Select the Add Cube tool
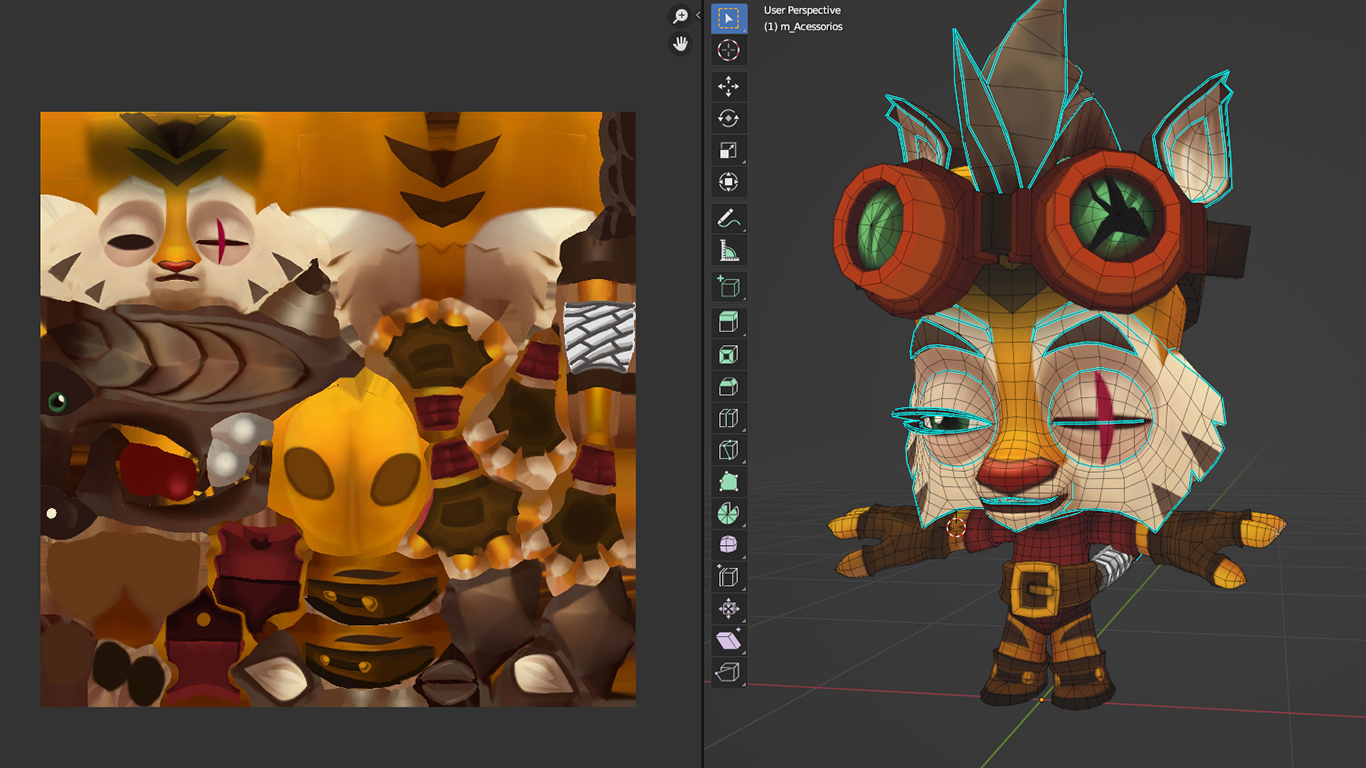Image resolution: width=1366 pixels, height=768 pixels. tap(728, 288)
